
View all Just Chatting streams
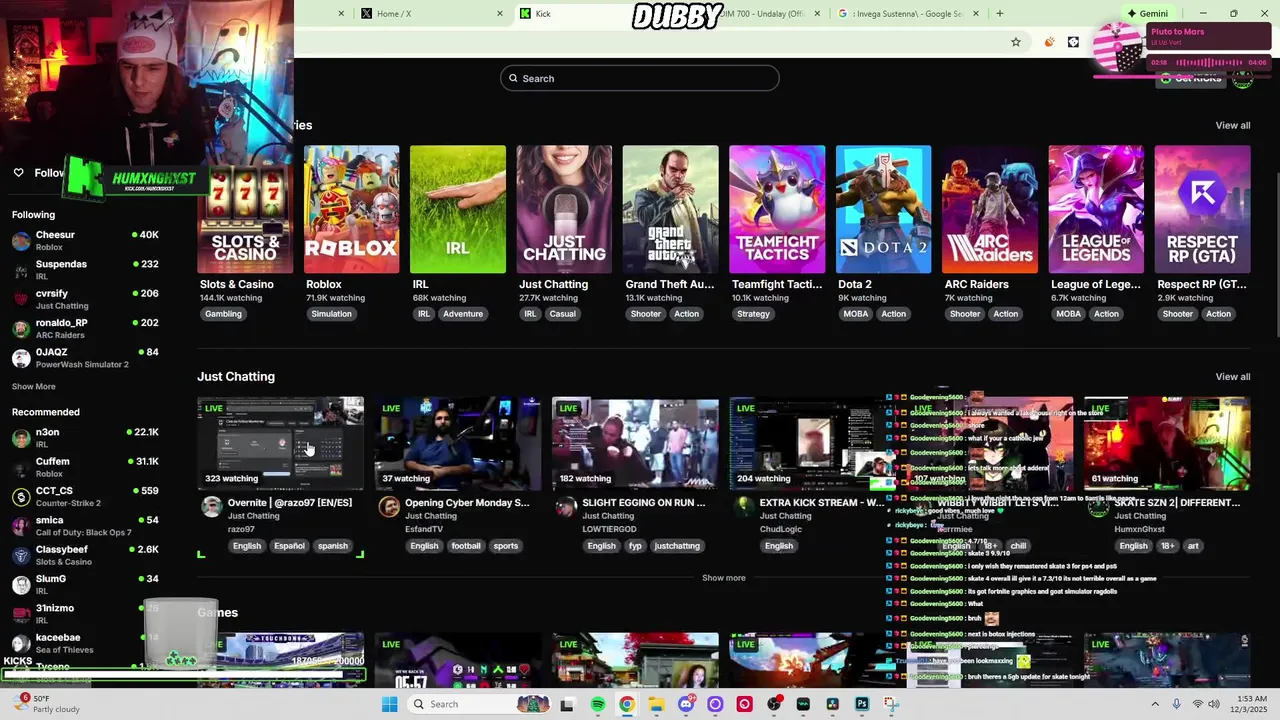[1232, 376]
